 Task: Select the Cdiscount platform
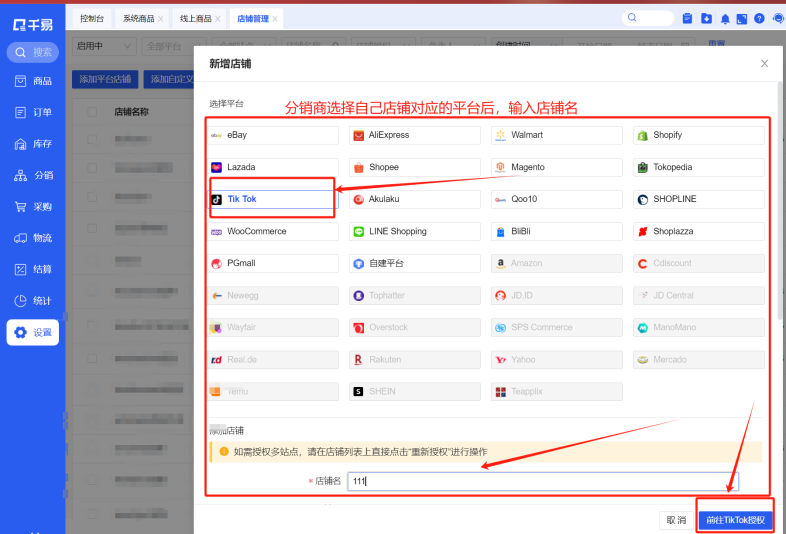point(699,263)
